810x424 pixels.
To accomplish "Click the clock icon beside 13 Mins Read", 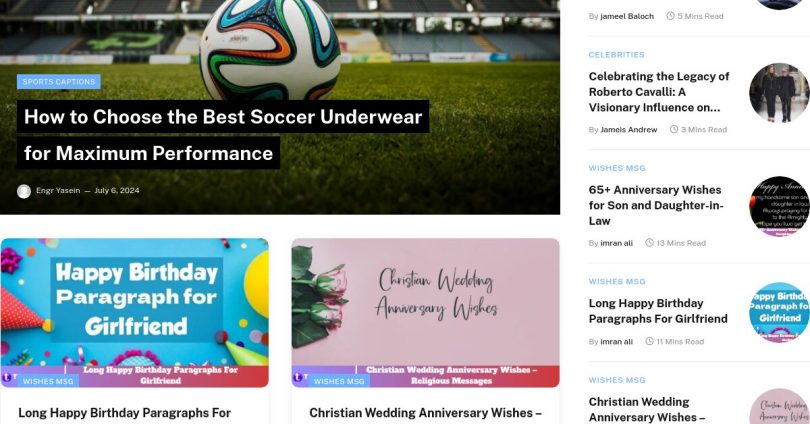I will pyautogui.click(x=649, y=243).
